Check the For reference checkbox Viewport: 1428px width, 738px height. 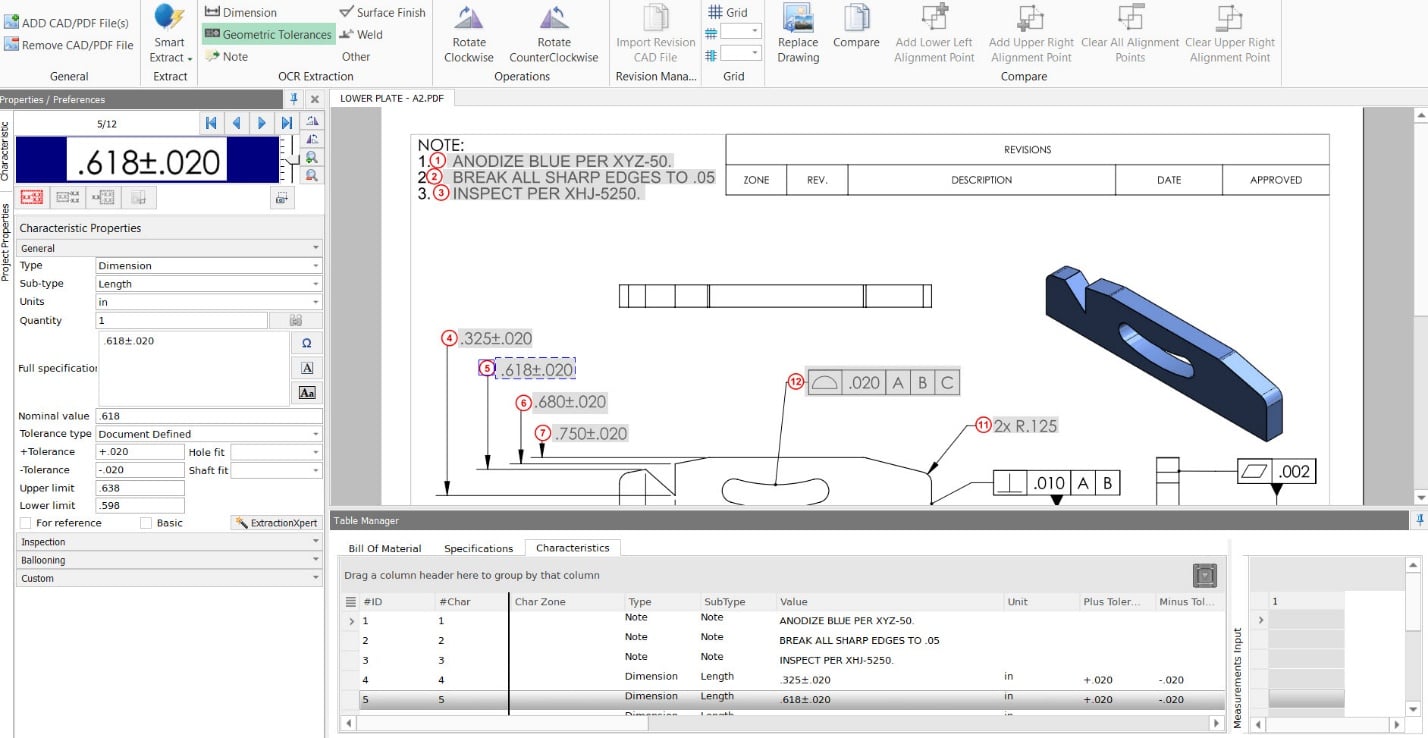[26, 523]
